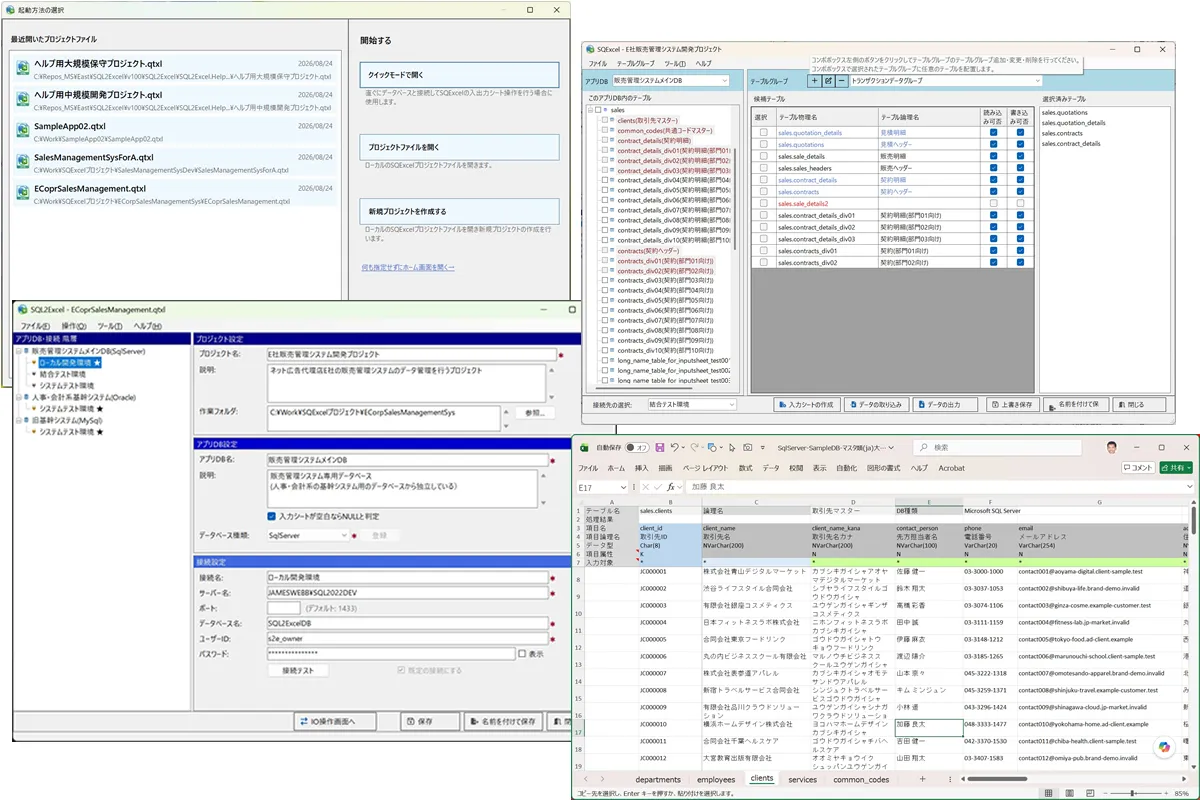Open SQL2Excel ファイル menu
Viewport: 1200px width, 800px height.
[34, 326]
